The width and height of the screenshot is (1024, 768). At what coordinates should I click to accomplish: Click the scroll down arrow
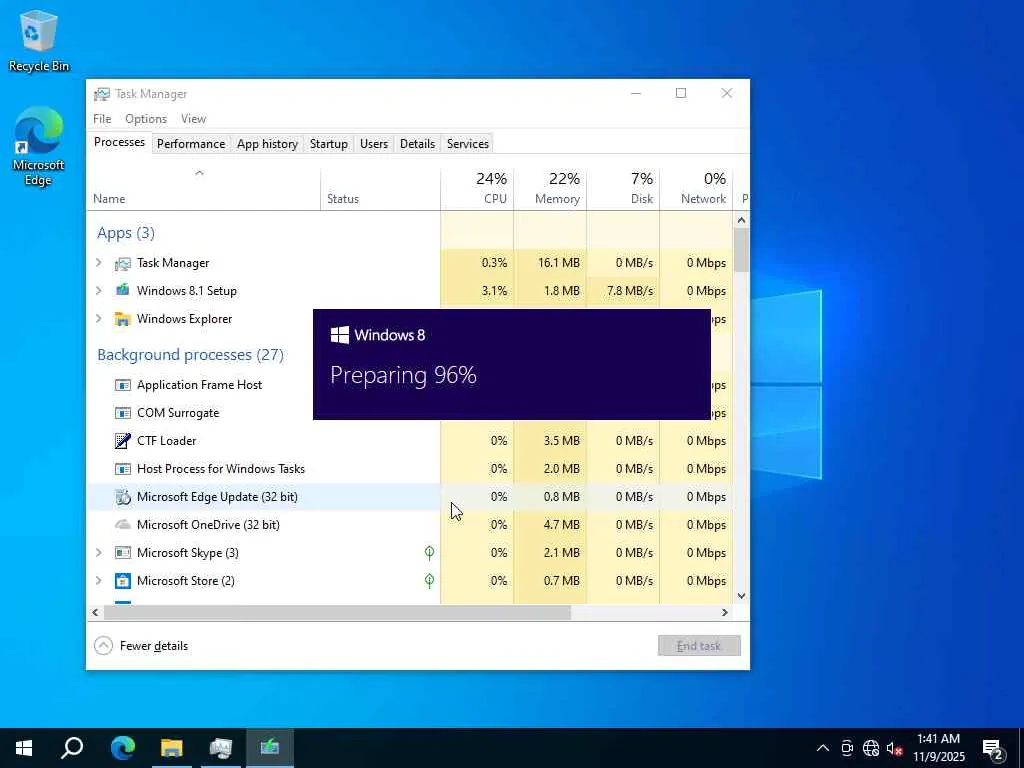[741, 596]
